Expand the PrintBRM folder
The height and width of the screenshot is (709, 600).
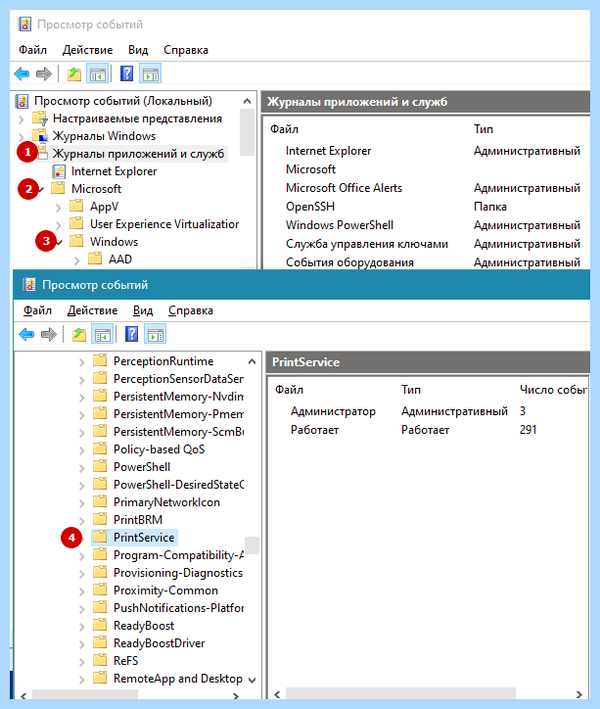tap(82, 521)
